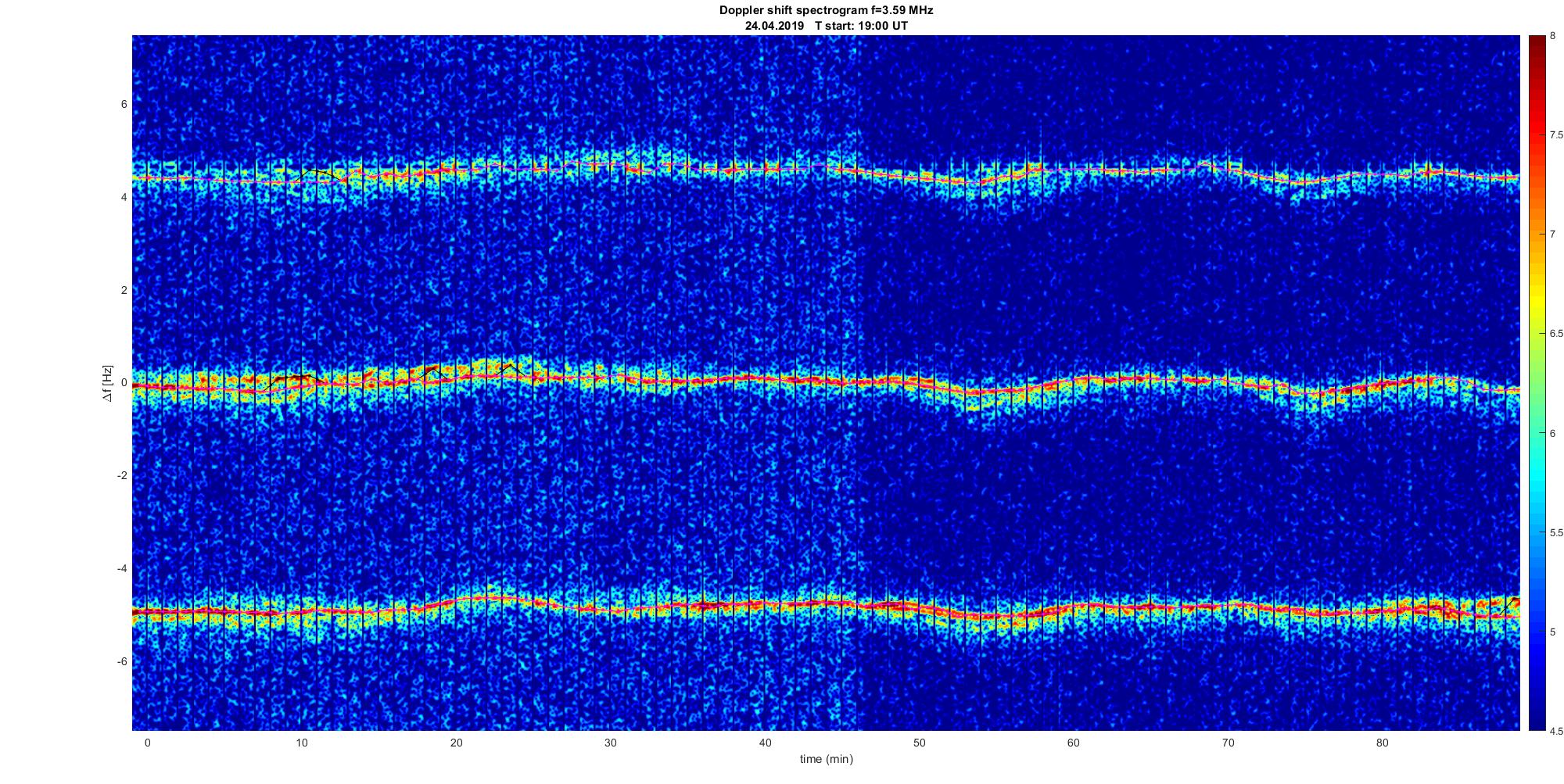Click the y-axis tick label '-6'
1564x784 pixels.
[x=122, y=661]
